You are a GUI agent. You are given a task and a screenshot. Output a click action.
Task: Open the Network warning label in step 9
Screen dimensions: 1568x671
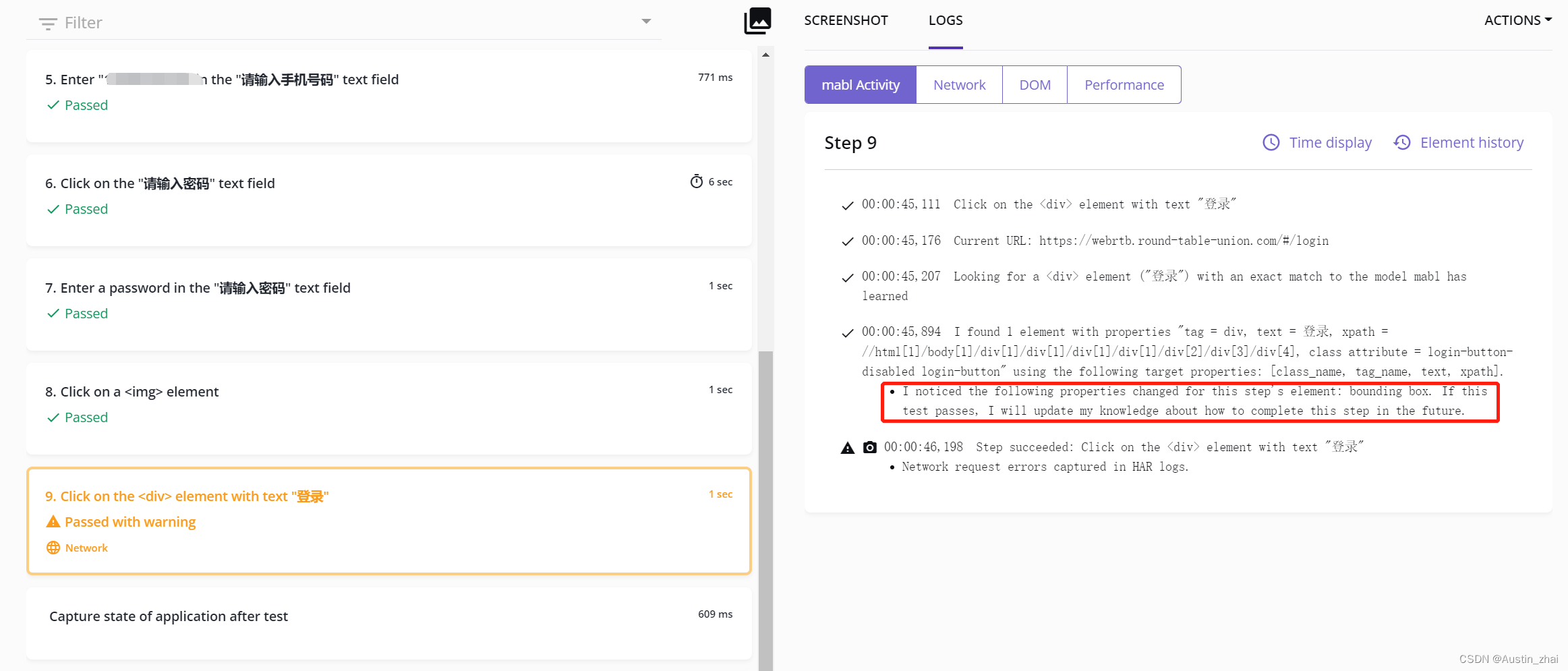(86, 548)
